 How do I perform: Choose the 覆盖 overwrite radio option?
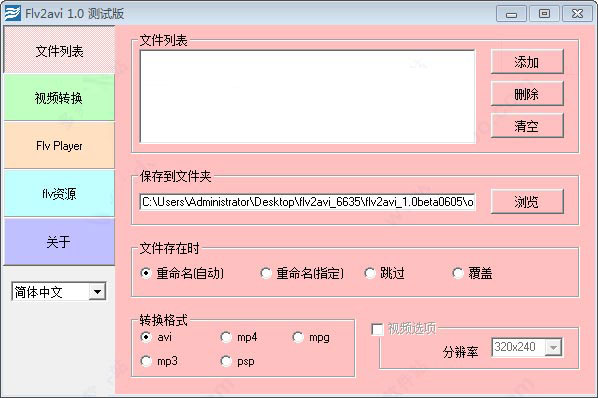click(472, 273)
